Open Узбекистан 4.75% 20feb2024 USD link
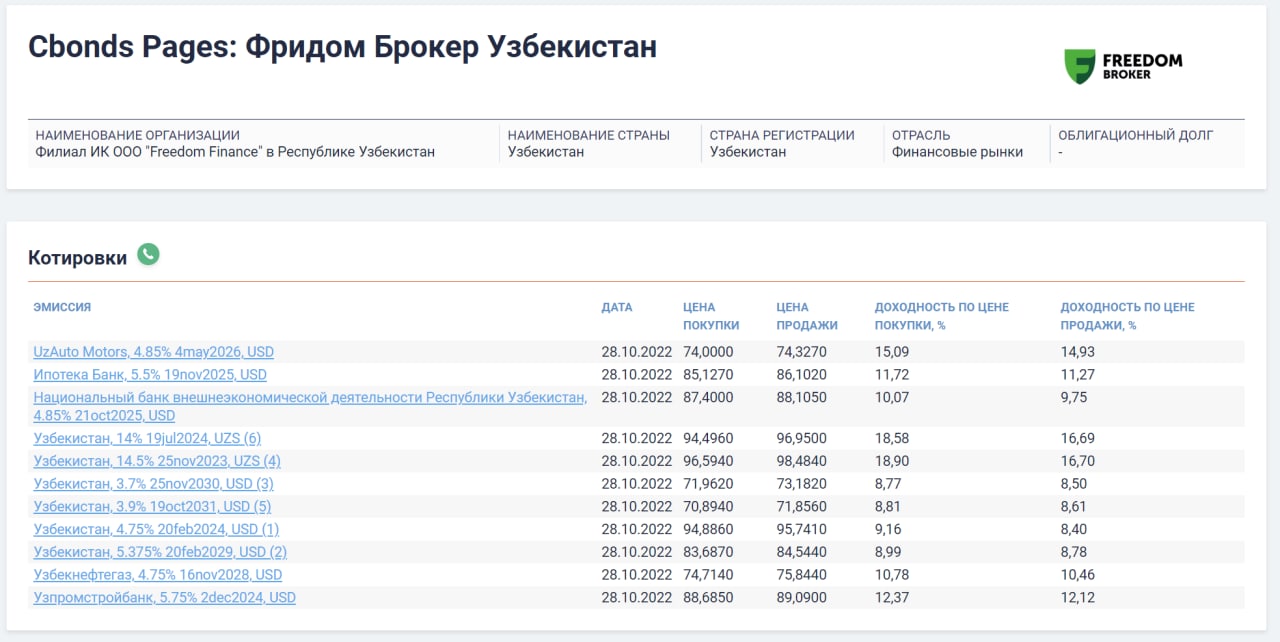 (156, 529)
